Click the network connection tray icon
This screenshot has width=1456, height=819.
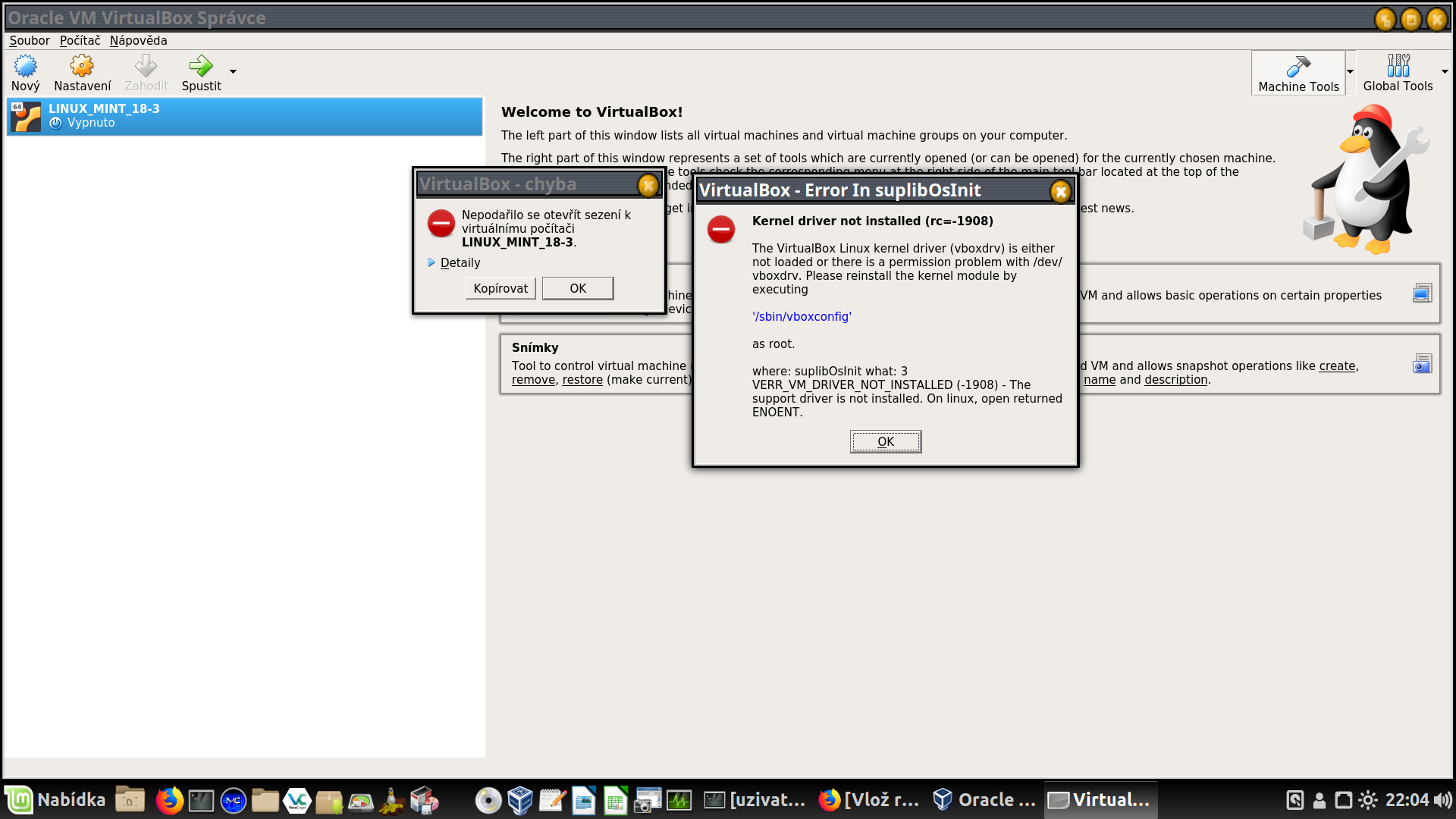pyautogui.click(x=1344, y=800)
